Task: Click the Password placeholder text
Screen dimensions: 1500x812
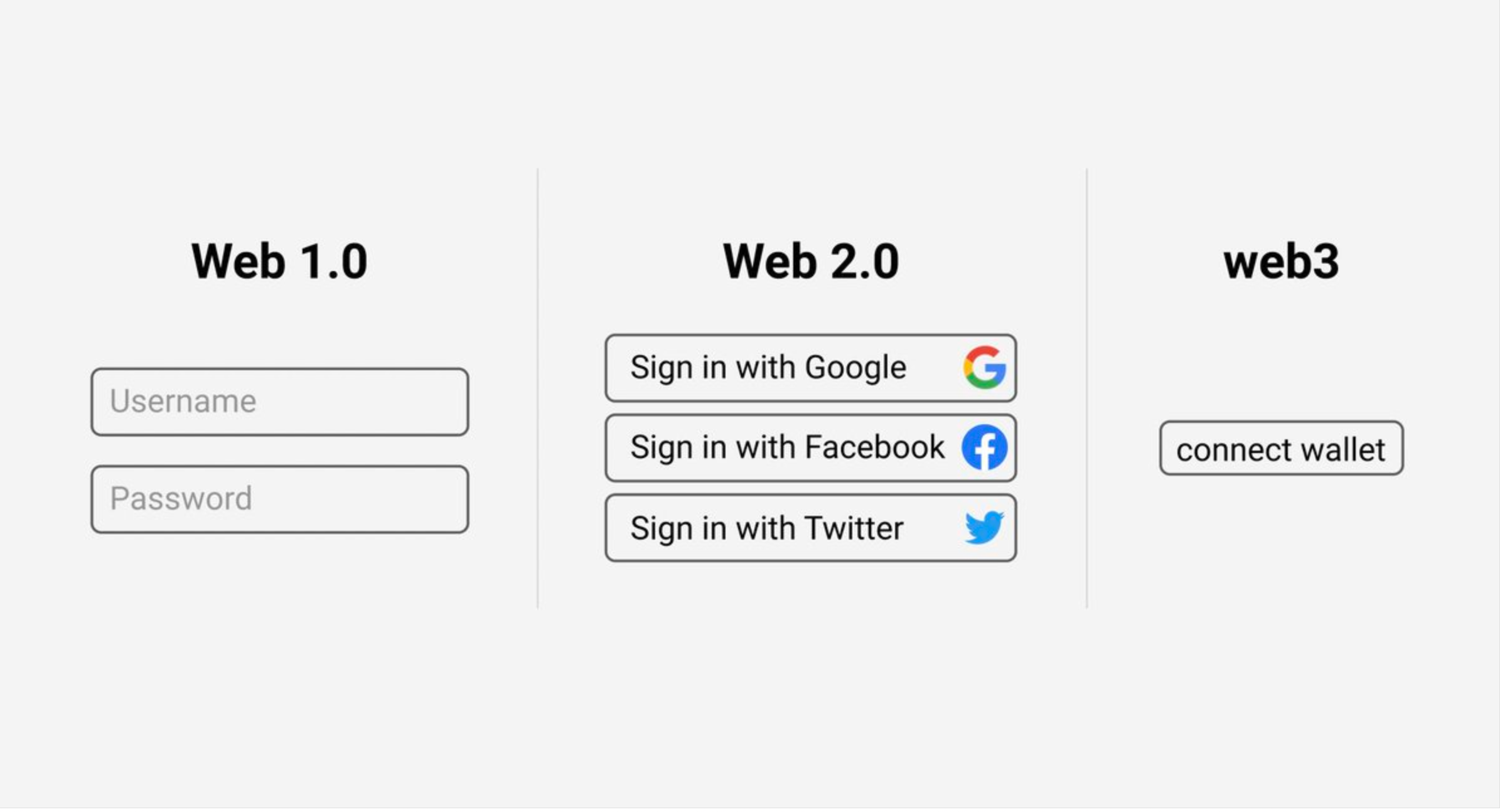Action: click(x=181, y=499)
